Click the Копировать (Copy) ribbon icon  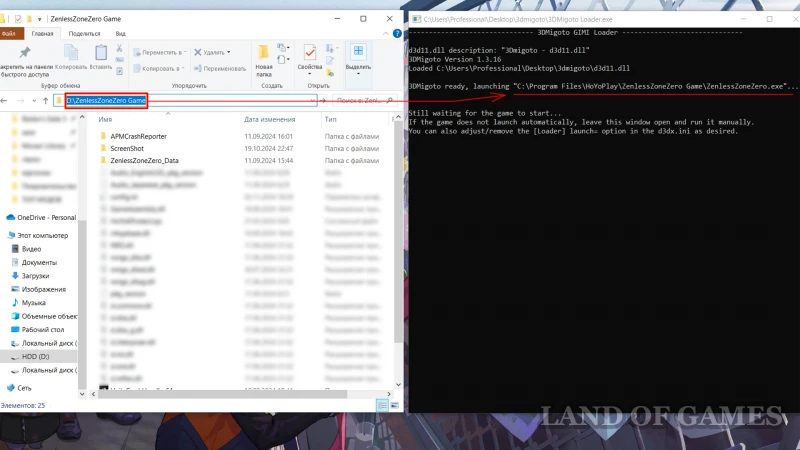coord(71,53)
